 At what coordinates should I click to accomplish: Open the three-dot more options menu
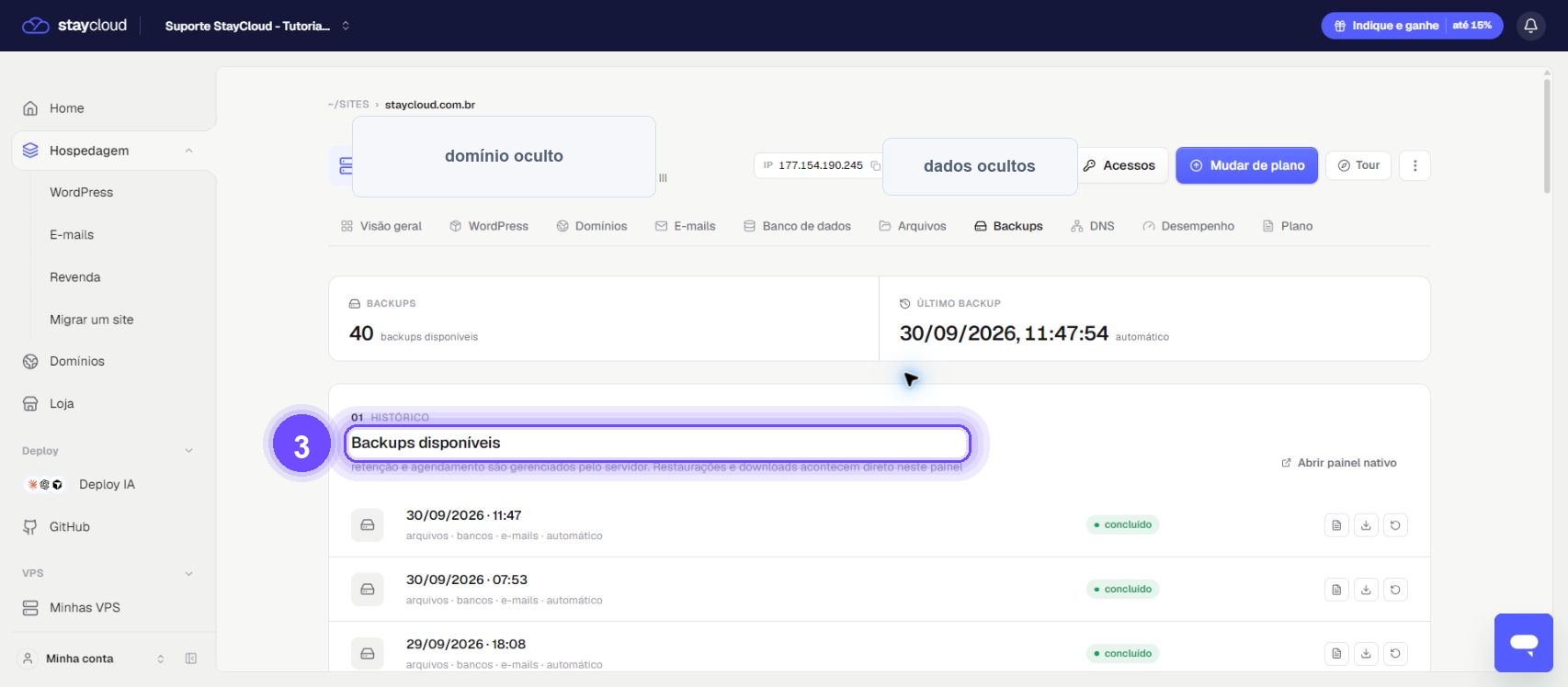1415,165
